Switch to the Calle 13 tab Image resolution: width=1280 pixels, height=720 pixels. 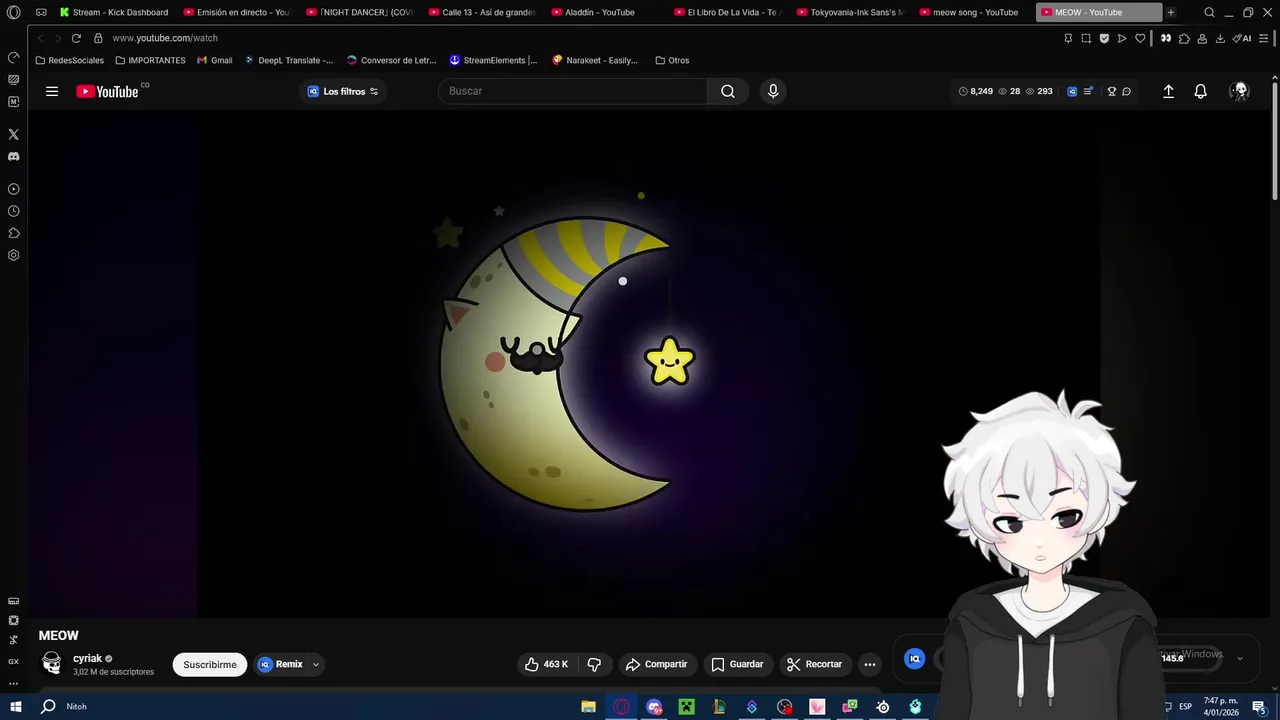tap(483, 12)
